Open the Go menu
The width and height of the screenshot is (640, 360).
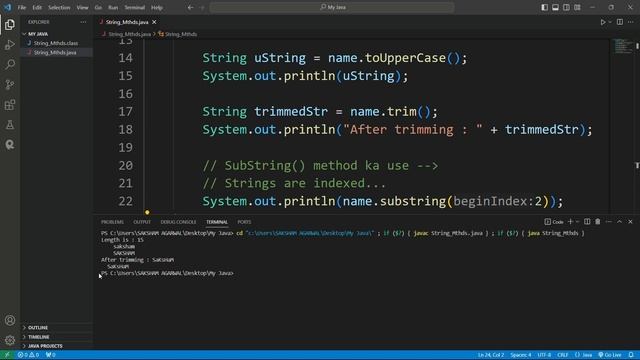(98, 7)
